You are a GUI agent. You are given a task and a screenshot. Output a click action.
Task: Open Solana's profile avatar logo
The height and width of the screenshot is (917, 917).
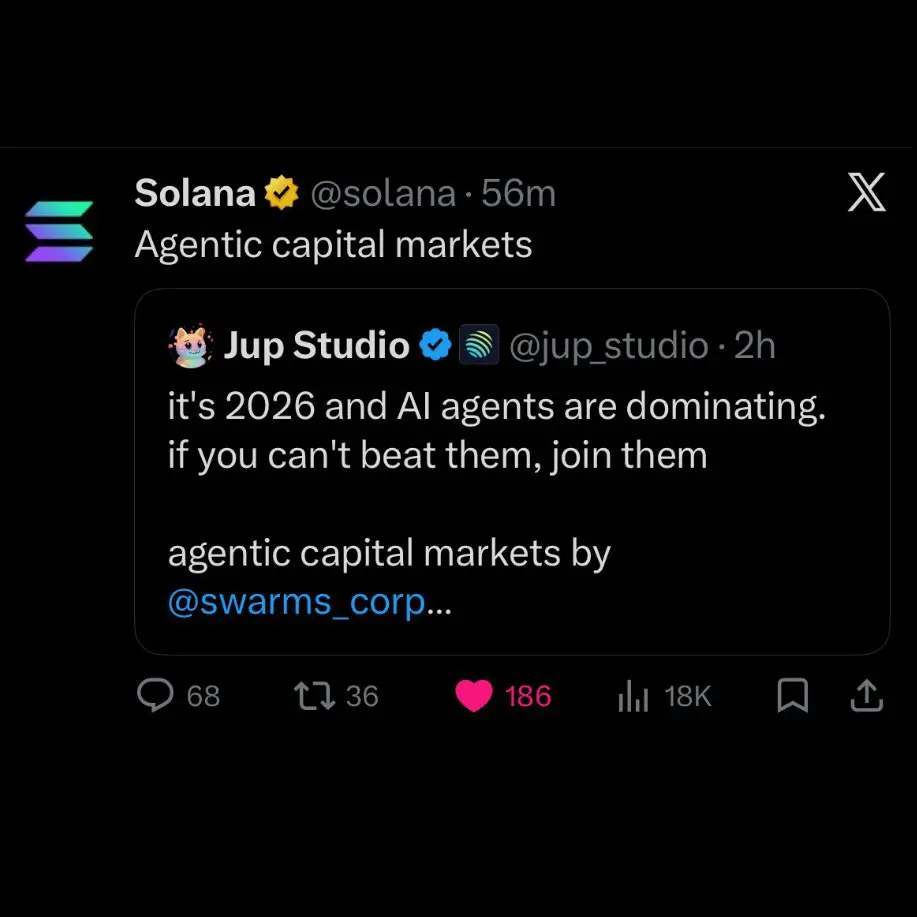tap(59, 232)
